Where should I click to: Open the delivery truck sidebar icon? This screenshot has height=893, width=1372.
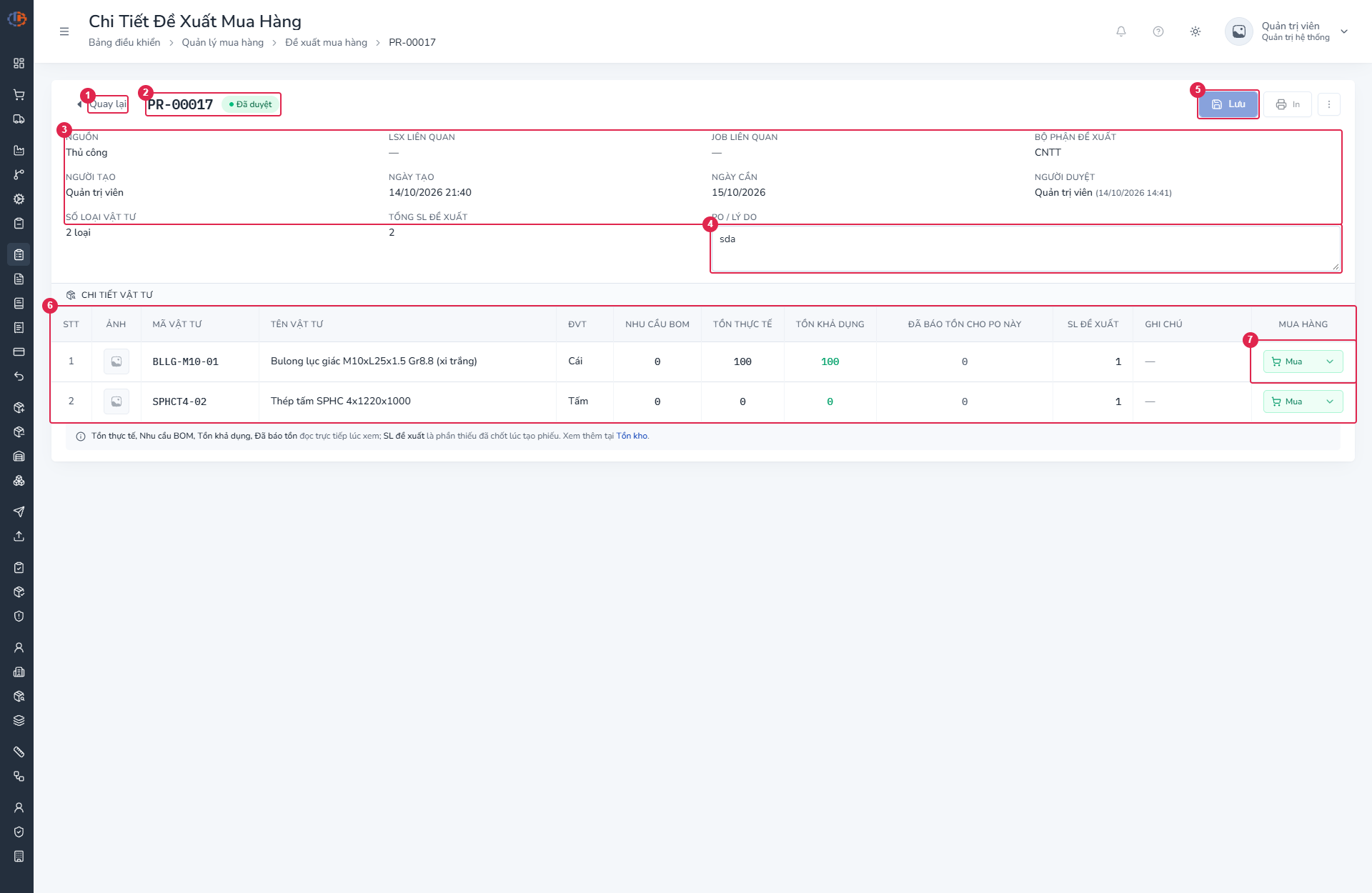tap(19, 119)
